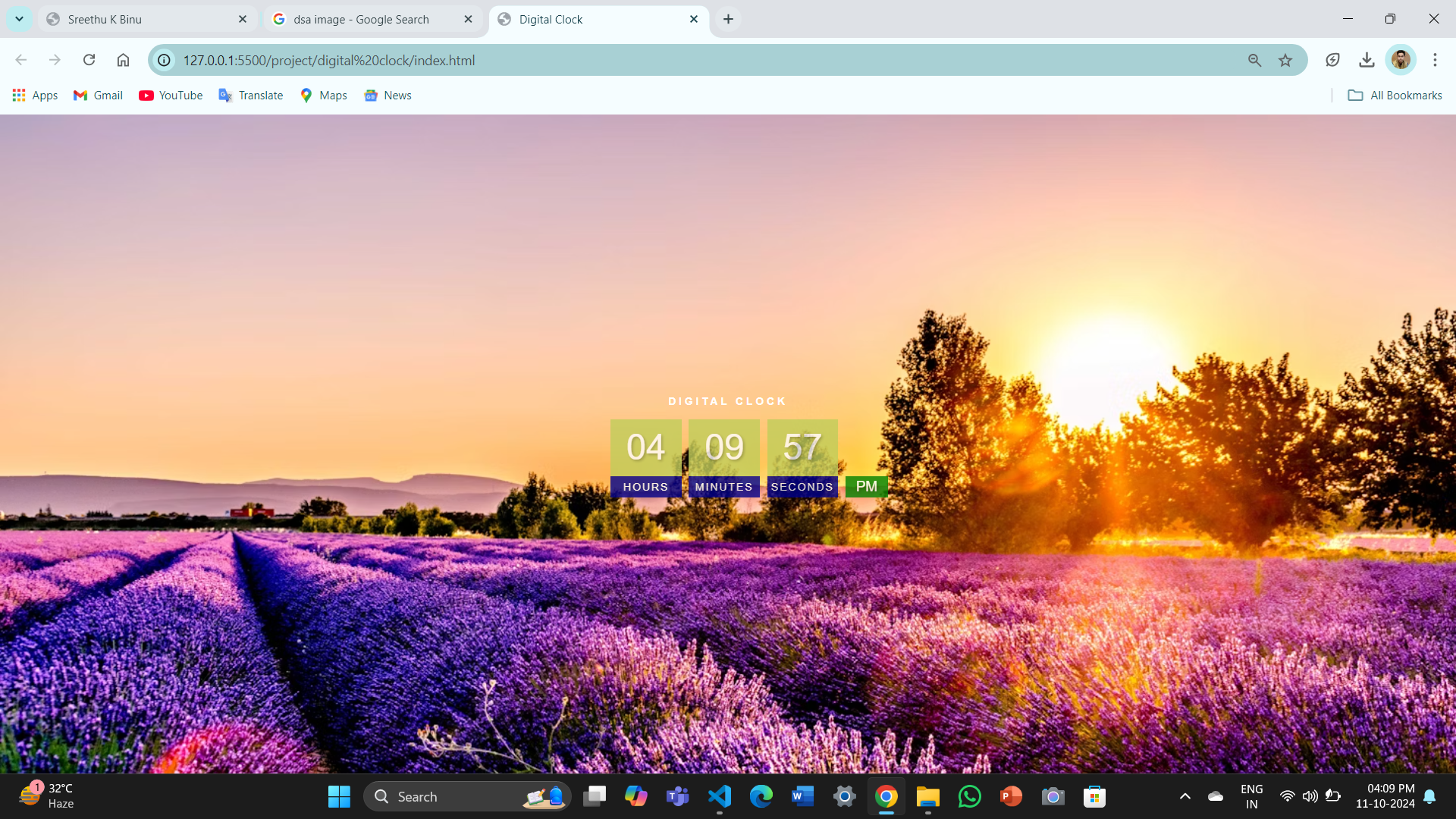The image size is (1456, 819).
Task: Open the Gmail bookmark
Action: pos(98,96)
